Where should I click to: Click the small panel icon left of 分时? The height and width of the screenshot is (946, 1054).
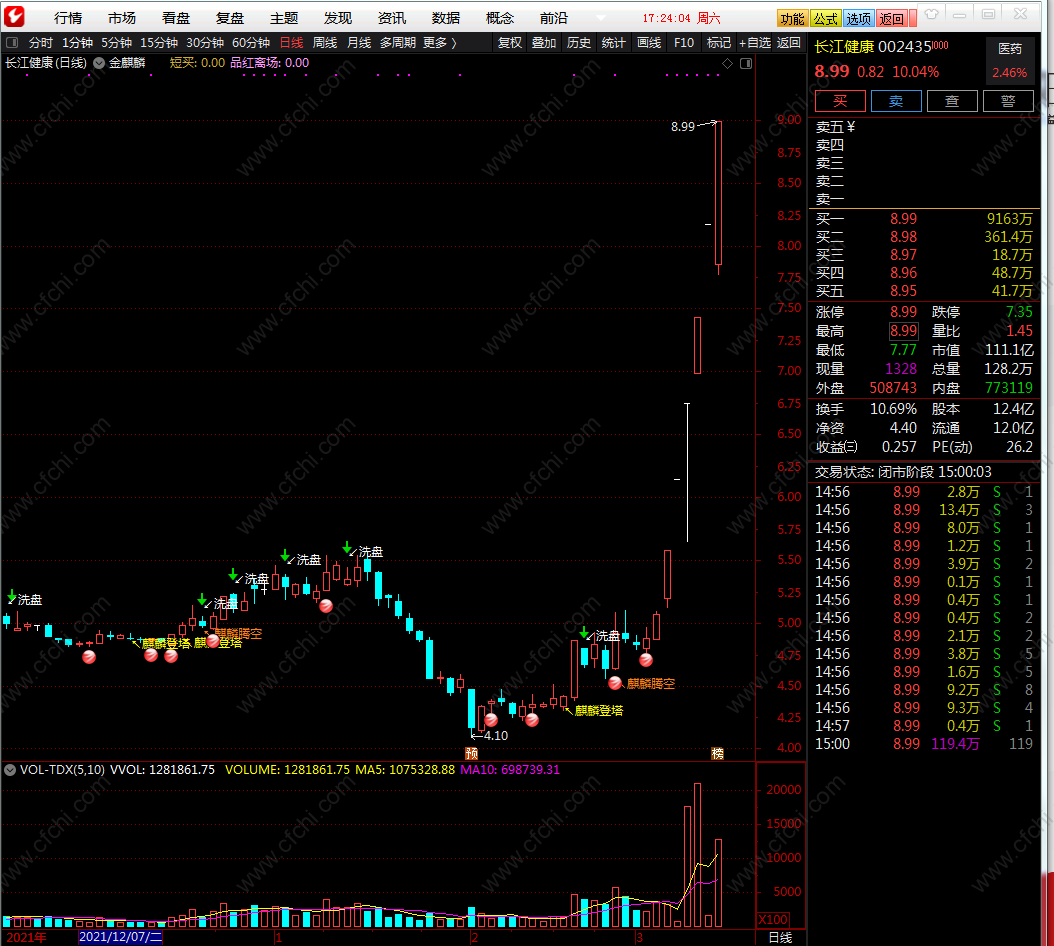pos(12,43)
